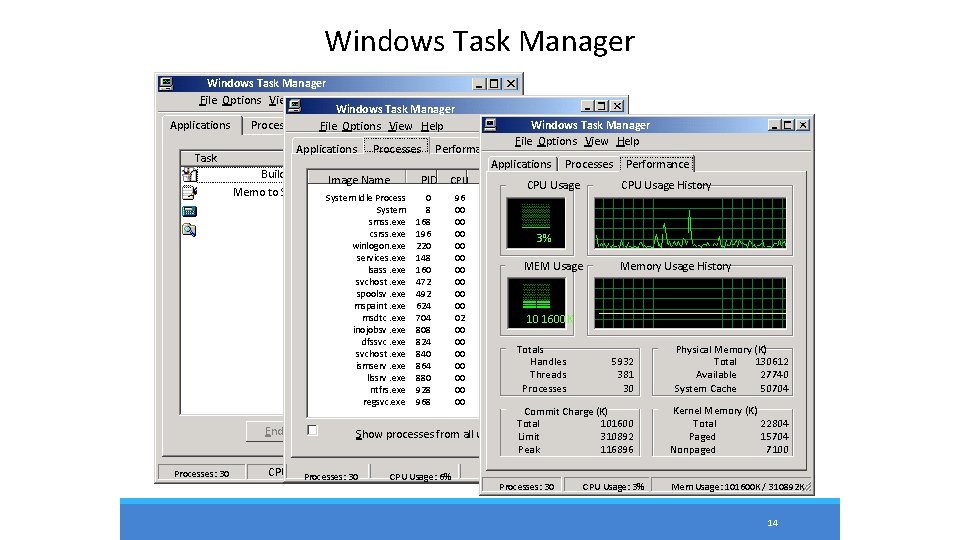Open Options menu in middle Task Manager
The width and height of the screenshot is (960, 540).
pyautogui.click(x=362, y=126)
